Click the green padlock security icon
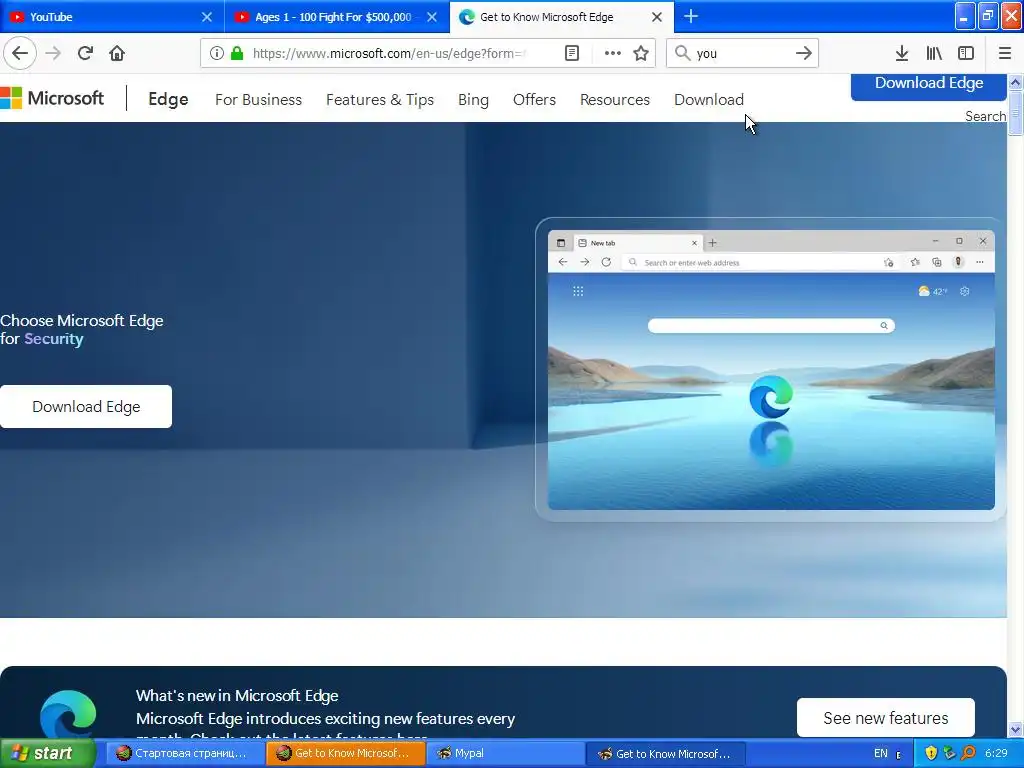The height and width of the screenshot is (768, 1024). (237, 53)
